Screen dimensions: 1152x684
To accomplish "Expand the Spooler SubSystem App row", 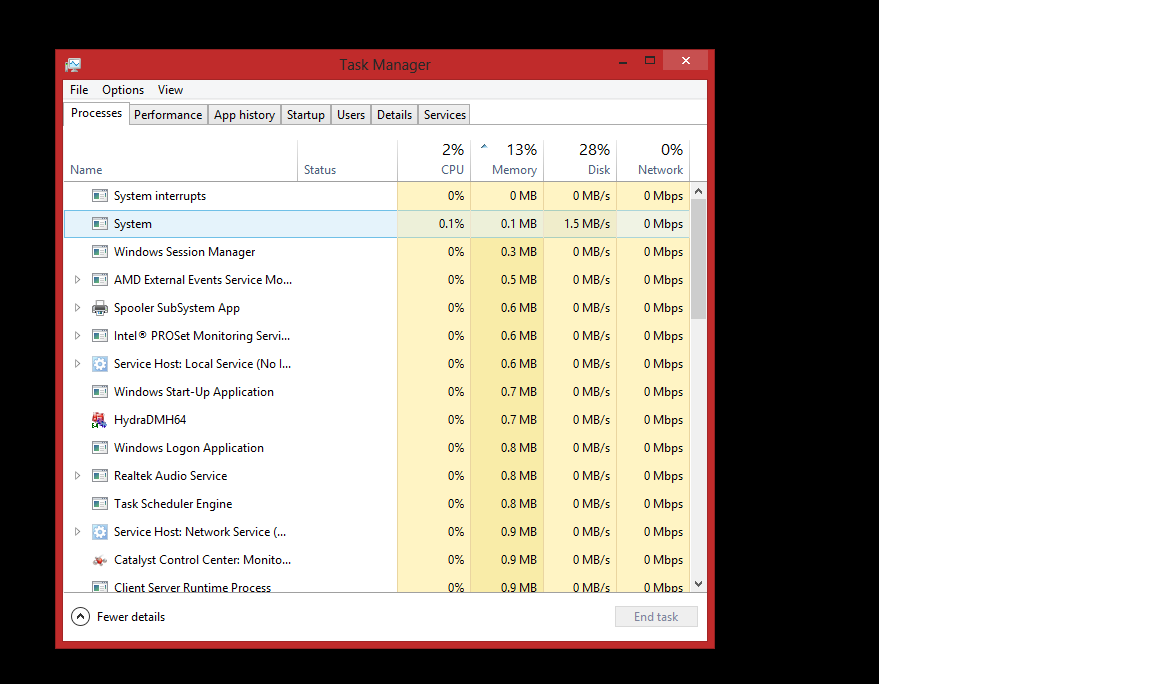I will coord(77,308).
